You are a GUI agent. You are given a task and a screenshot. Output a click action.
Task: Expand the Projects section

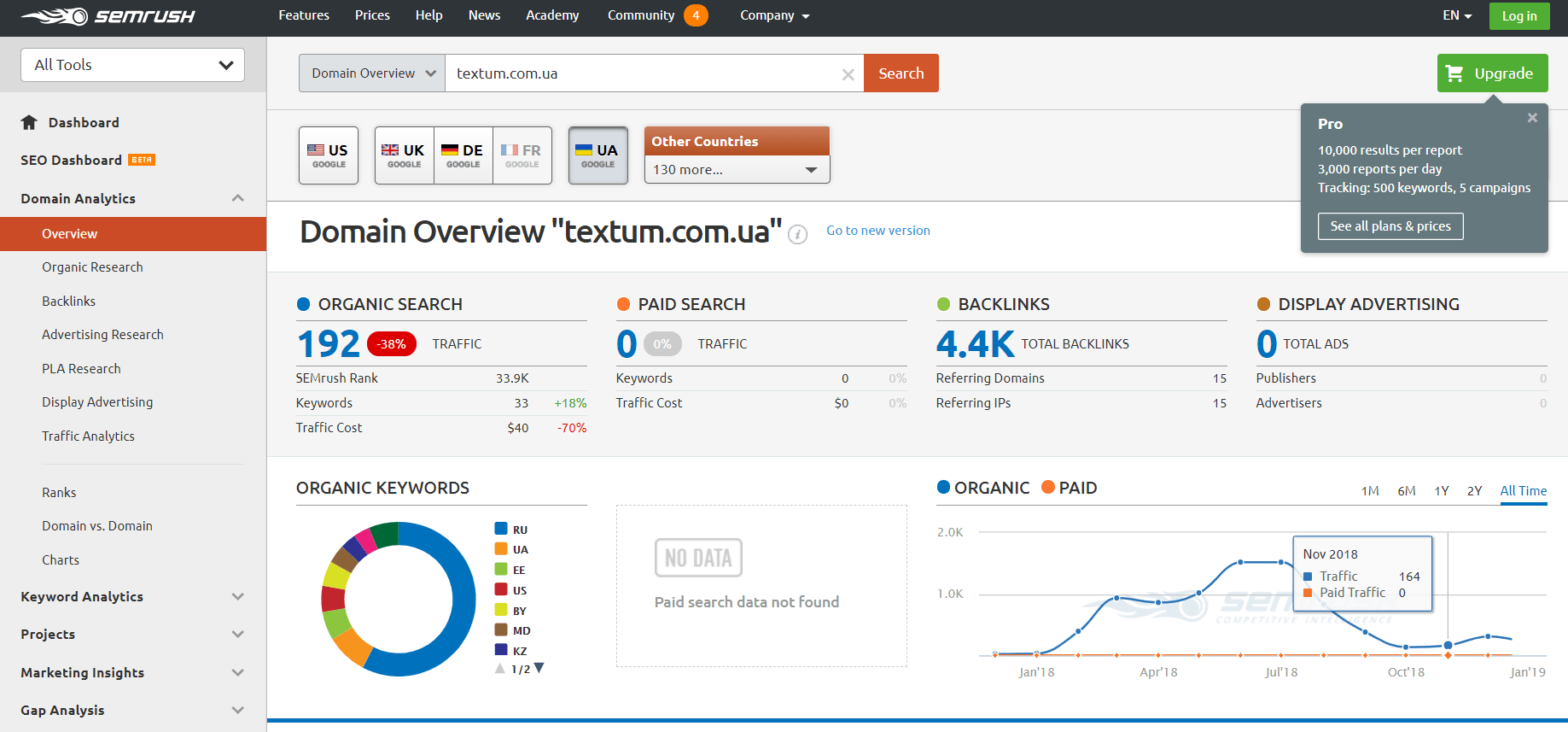tap(237, 634)
